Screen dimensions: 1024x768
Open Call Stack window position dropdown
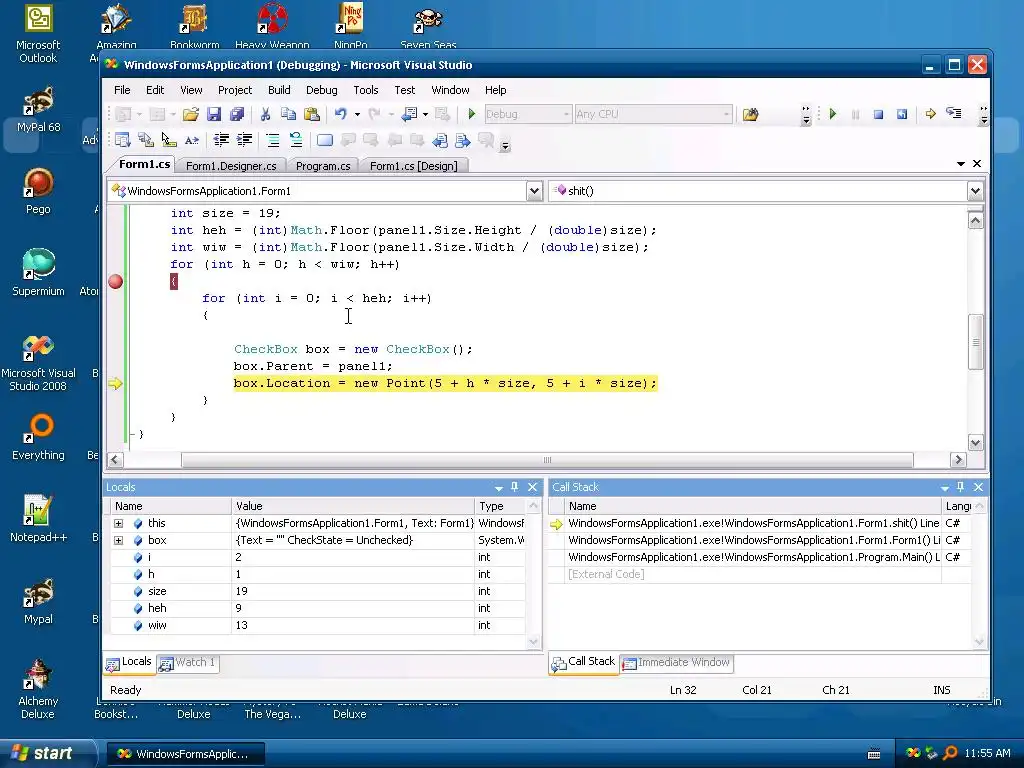point(944,487)
